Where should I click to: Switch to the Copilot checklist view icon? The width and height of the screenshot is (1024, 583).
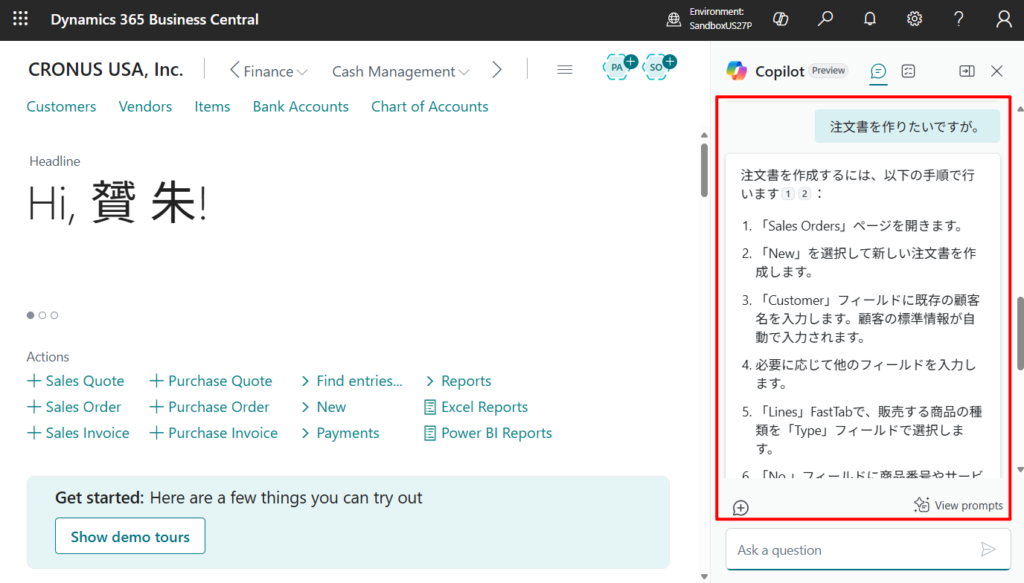(x=908, y=71)
